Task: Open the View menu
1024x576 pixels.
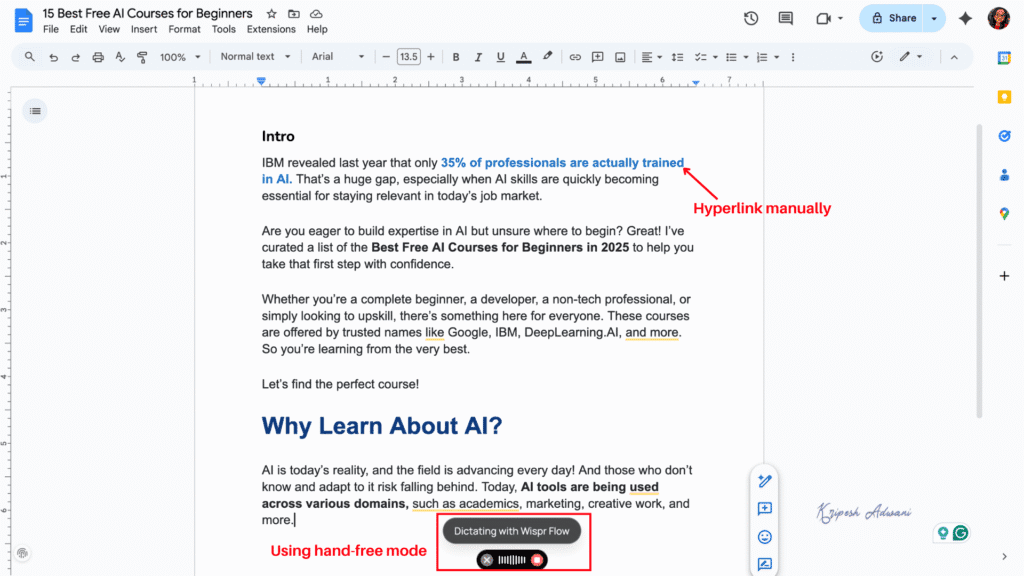Action: (109, 29)
